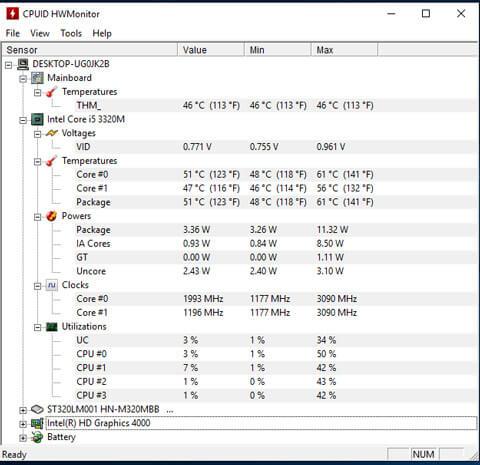Click the 11.32 W max package power

[x=332, y=230]
